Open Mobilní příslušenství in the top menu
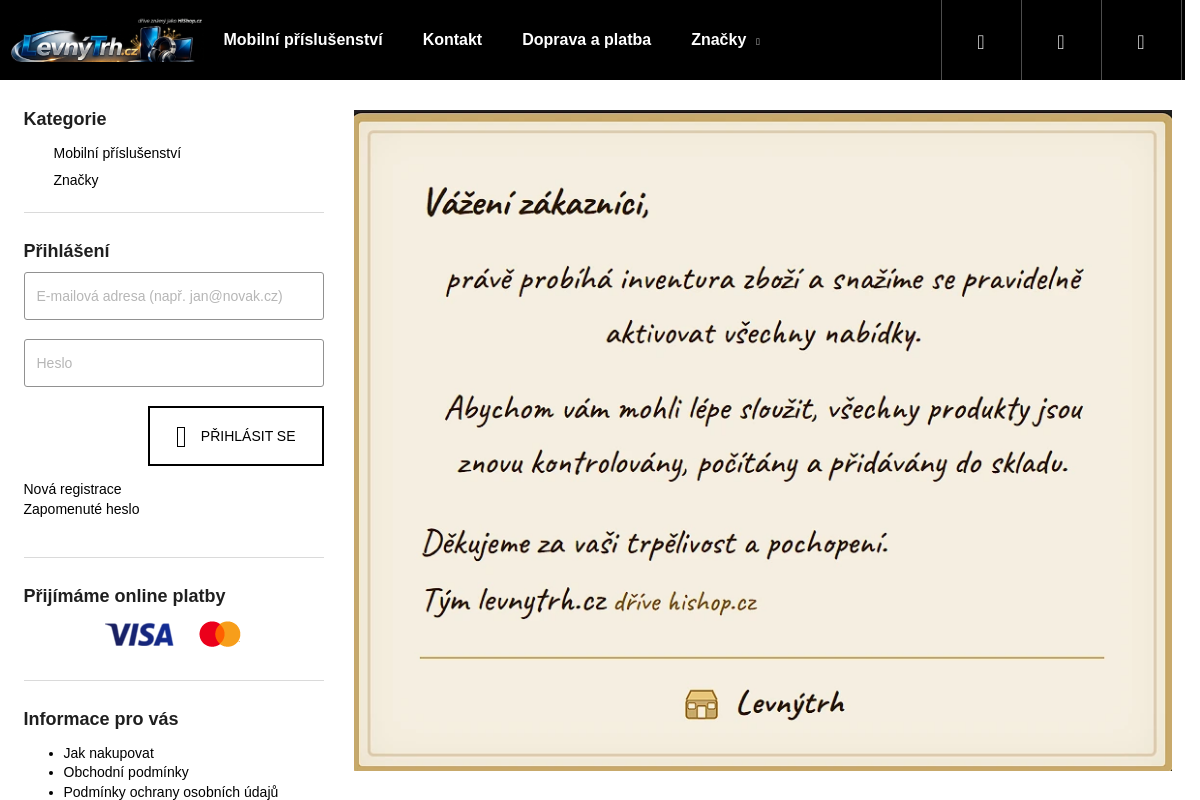The image size is (1200, 800). (303, 40)
